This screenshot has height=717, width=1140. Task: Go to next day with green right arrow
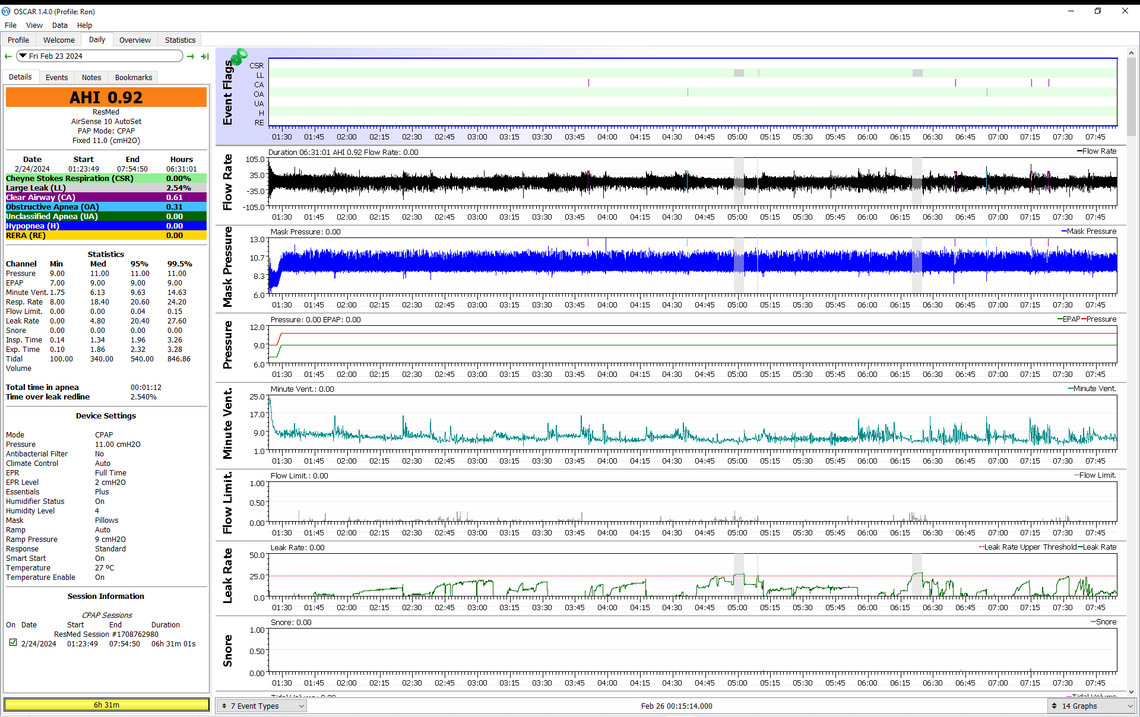click(190, 56)
